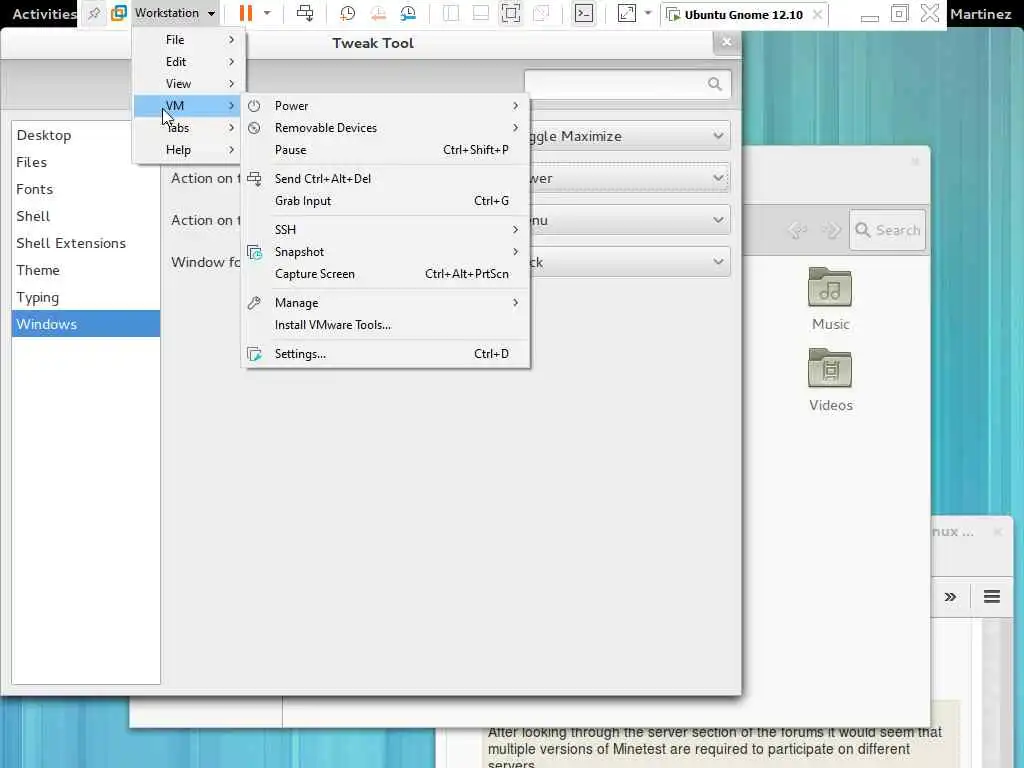1024x768 pixels.
Task: Expand the Manage submenu
Action: coord(385,302)
